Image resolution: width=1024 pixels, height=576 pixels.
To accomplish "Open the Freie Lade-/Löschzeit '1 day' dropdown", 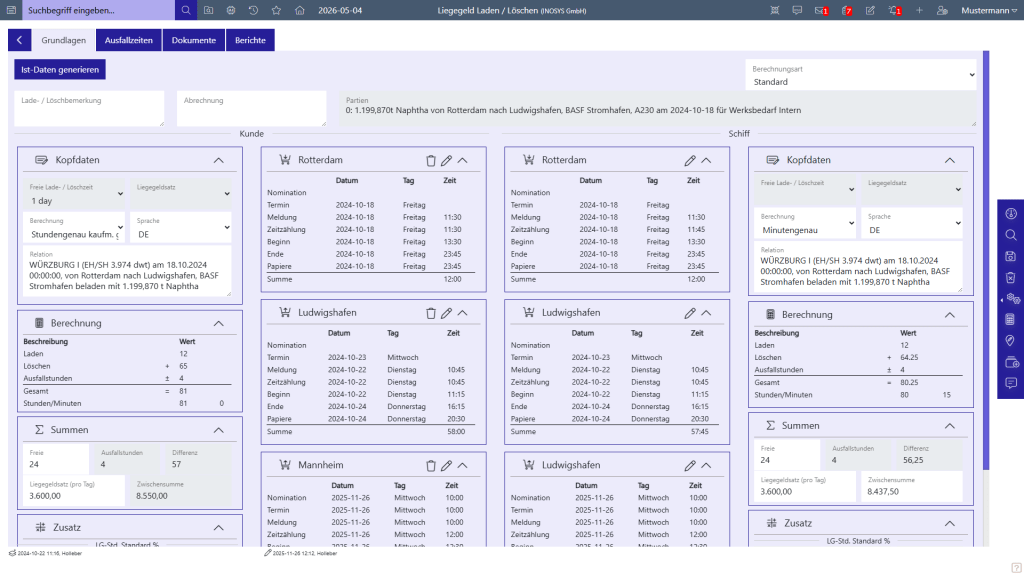I will (74, 195).
